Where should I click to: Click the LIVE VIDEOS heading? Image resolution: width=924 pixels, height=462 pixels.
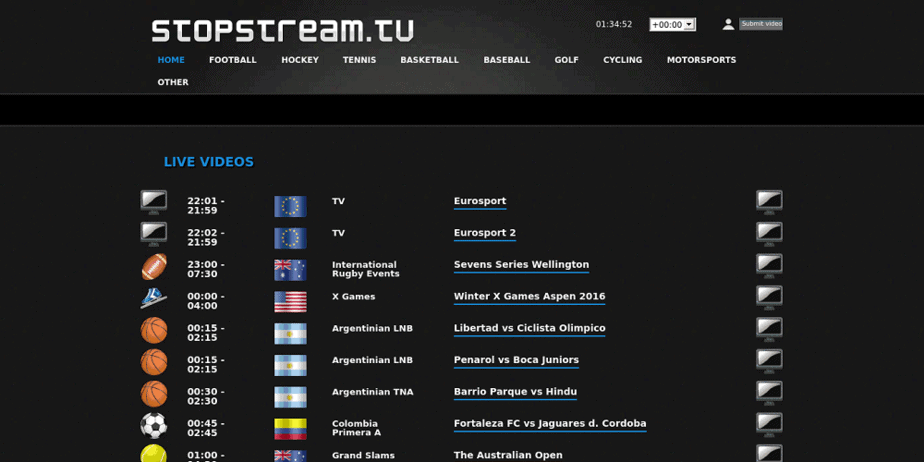pyautogui.click(x=209, y=162)
